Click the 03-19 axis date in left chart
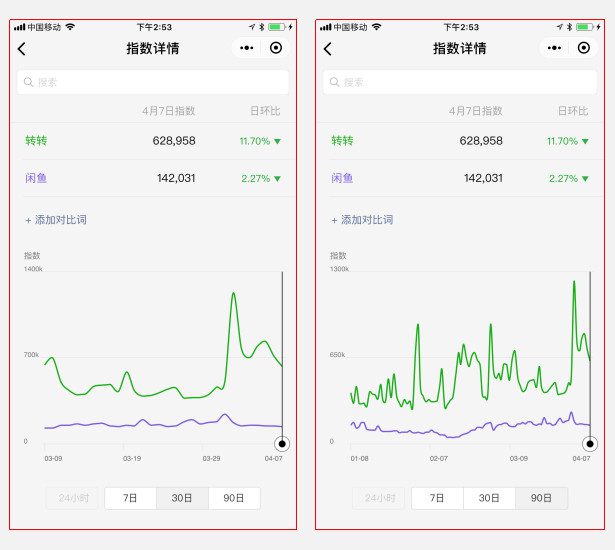 132,458
